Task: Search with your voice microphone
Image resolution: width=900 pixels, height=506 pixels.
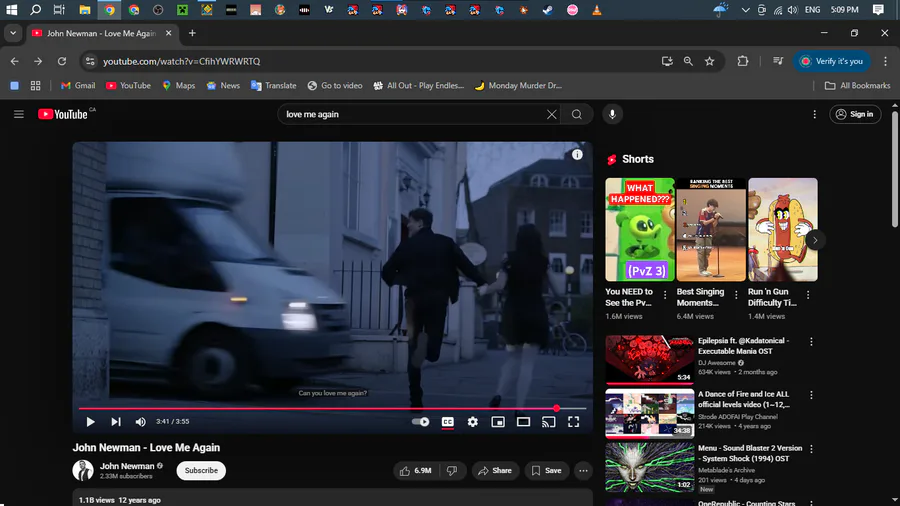Action: [612, 114]
